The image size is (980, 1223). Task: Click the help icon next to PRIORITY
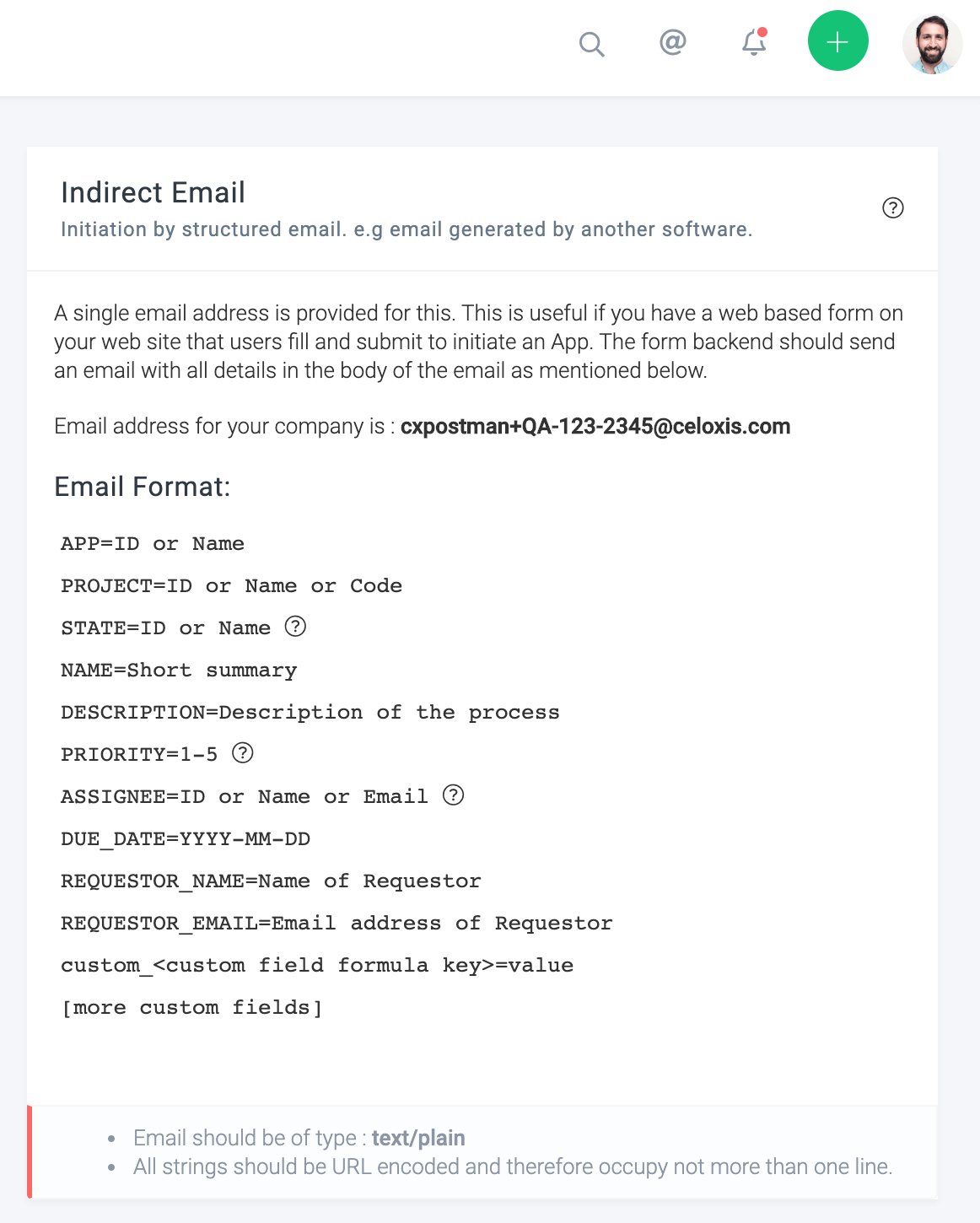pos(243,753)
